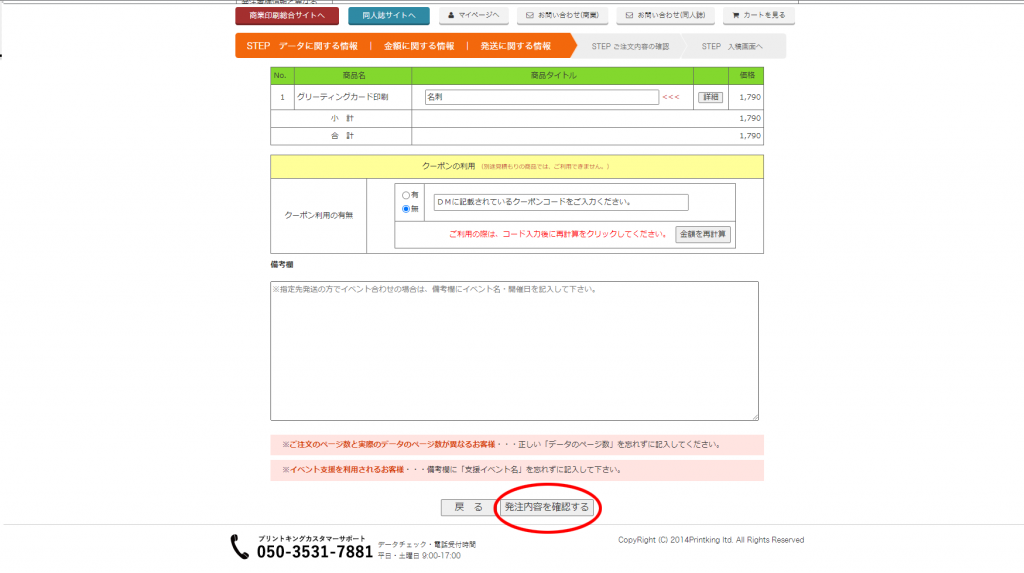Select the STEP ご注文内容の確認 step

click(x=630, y=46)
